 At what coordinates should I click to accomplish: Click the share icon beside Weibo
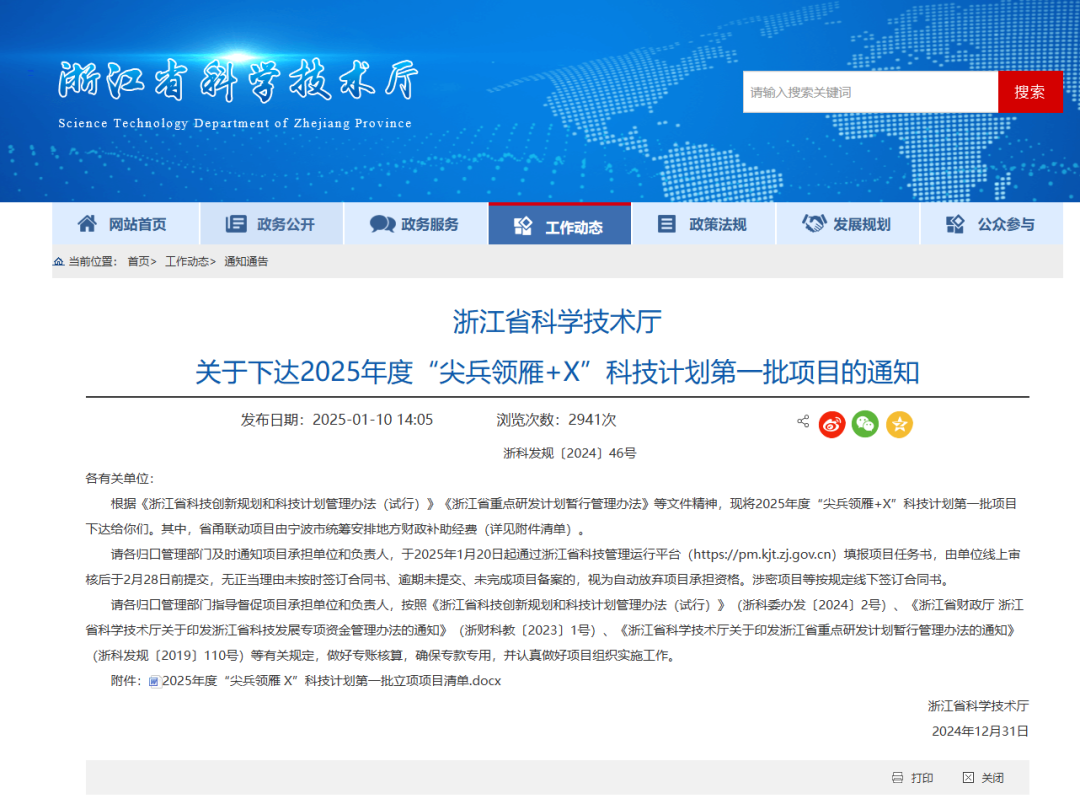tap(803, 422)
